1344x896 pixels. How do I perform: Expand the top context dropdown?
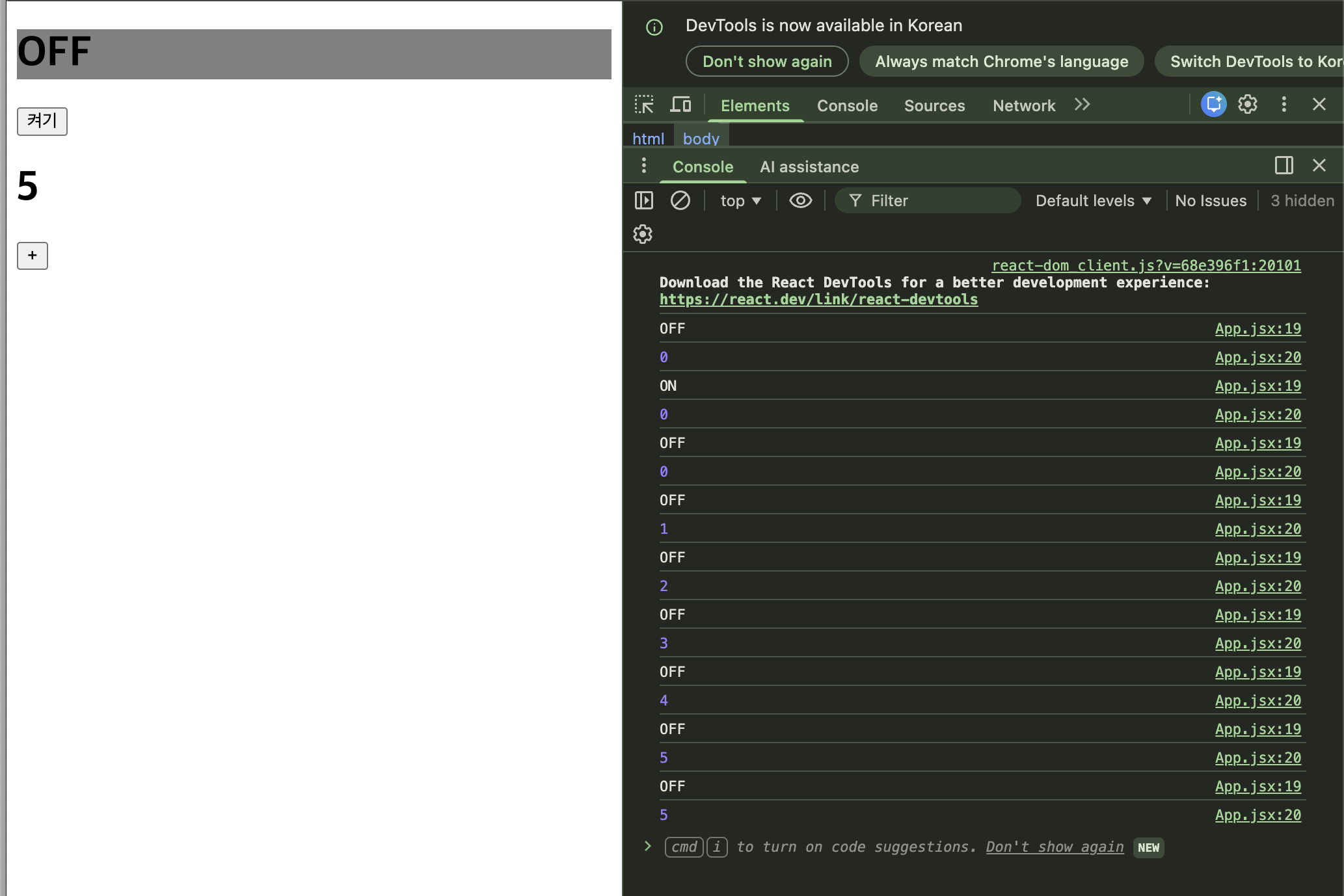coord(740,201)
